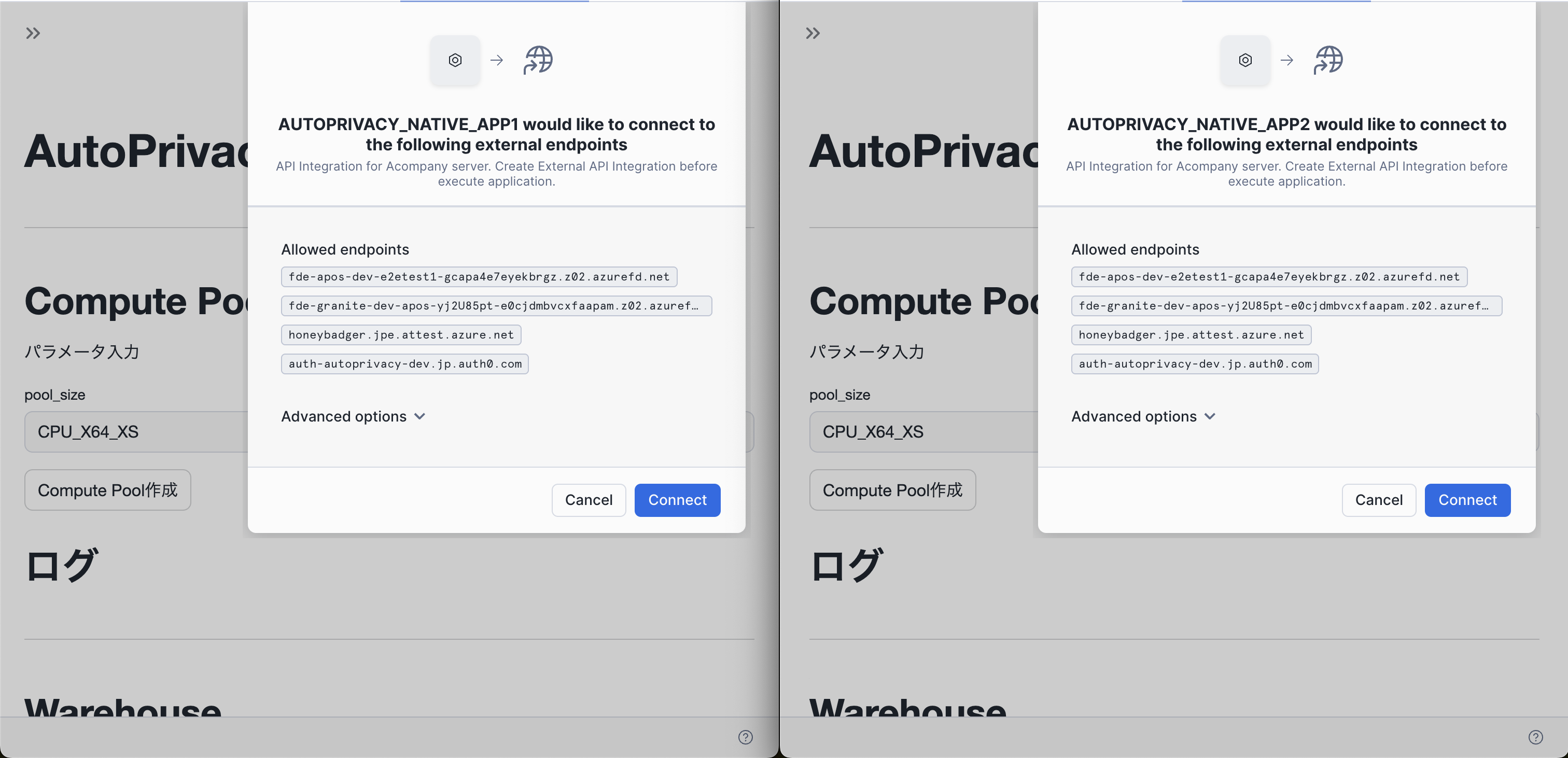Expand sidebar with left window double-chevron icon
The image size is (1568, 758).
pos(33,34)
